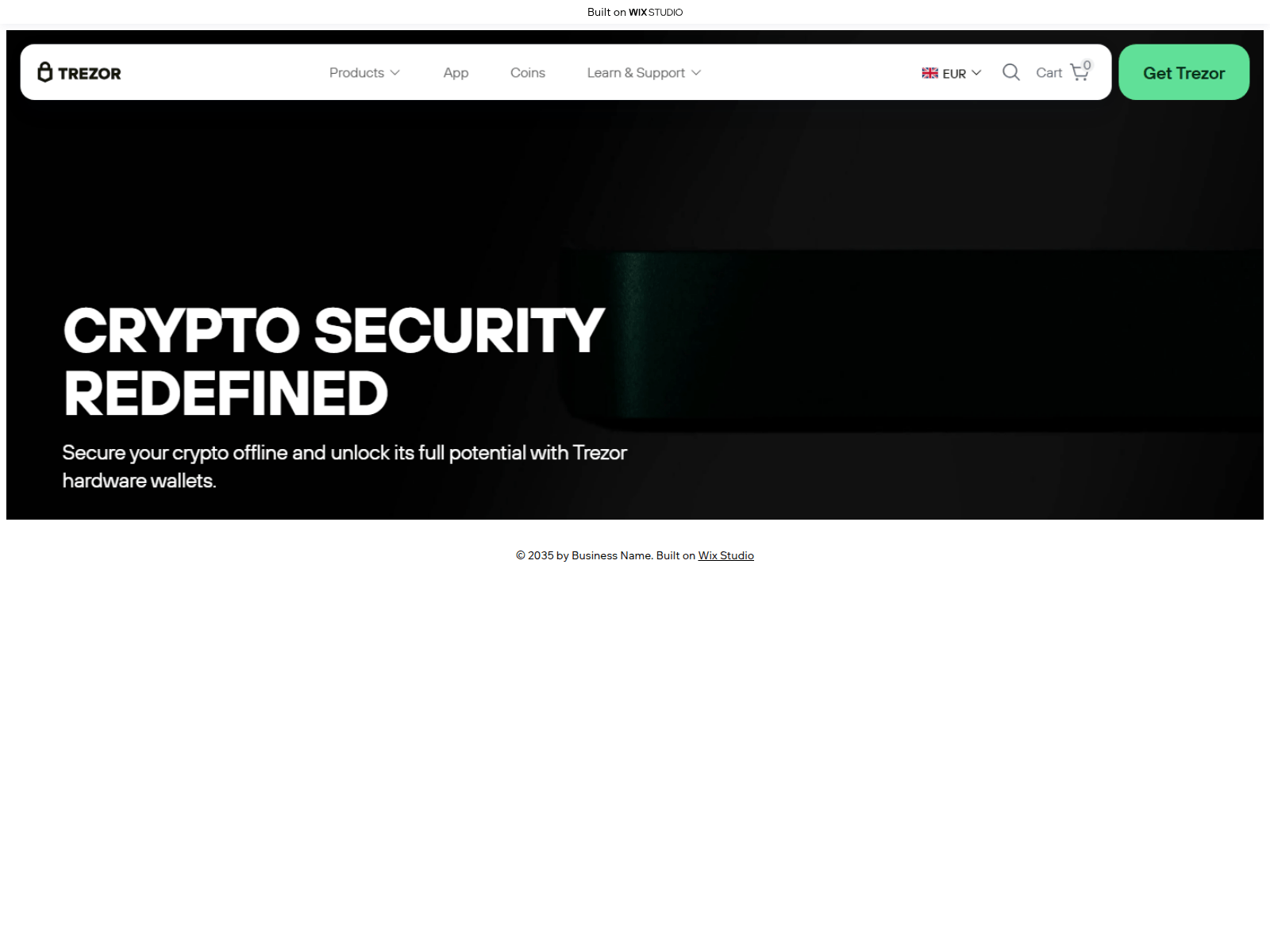Open the shopping cart icon
1270x952 pixels.
1079,73
